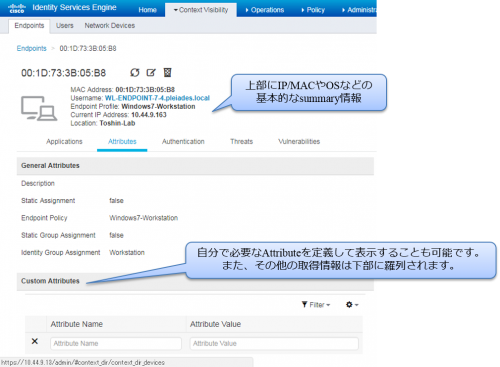Click the endpoint device computer image
This screenshot has height=367, width=500.
click(x=39, y=108)
